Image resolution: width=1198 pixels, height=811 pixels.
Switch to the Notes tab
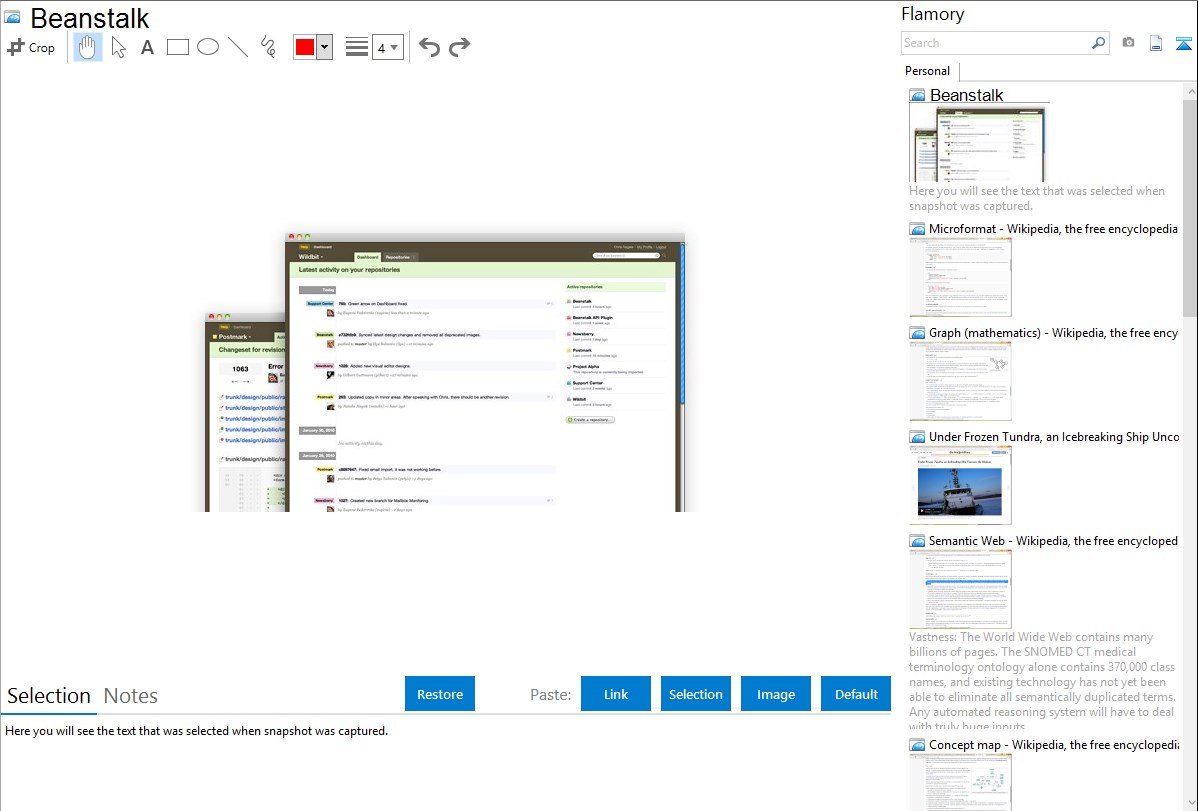tap(131, 696)
